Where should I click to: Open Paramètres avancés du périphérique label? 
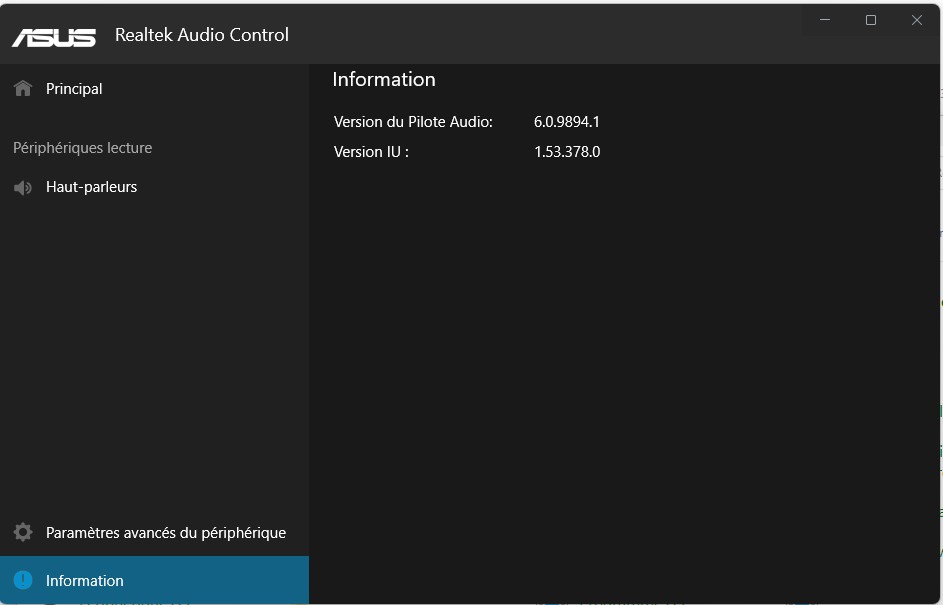click(x=166, y=533)
